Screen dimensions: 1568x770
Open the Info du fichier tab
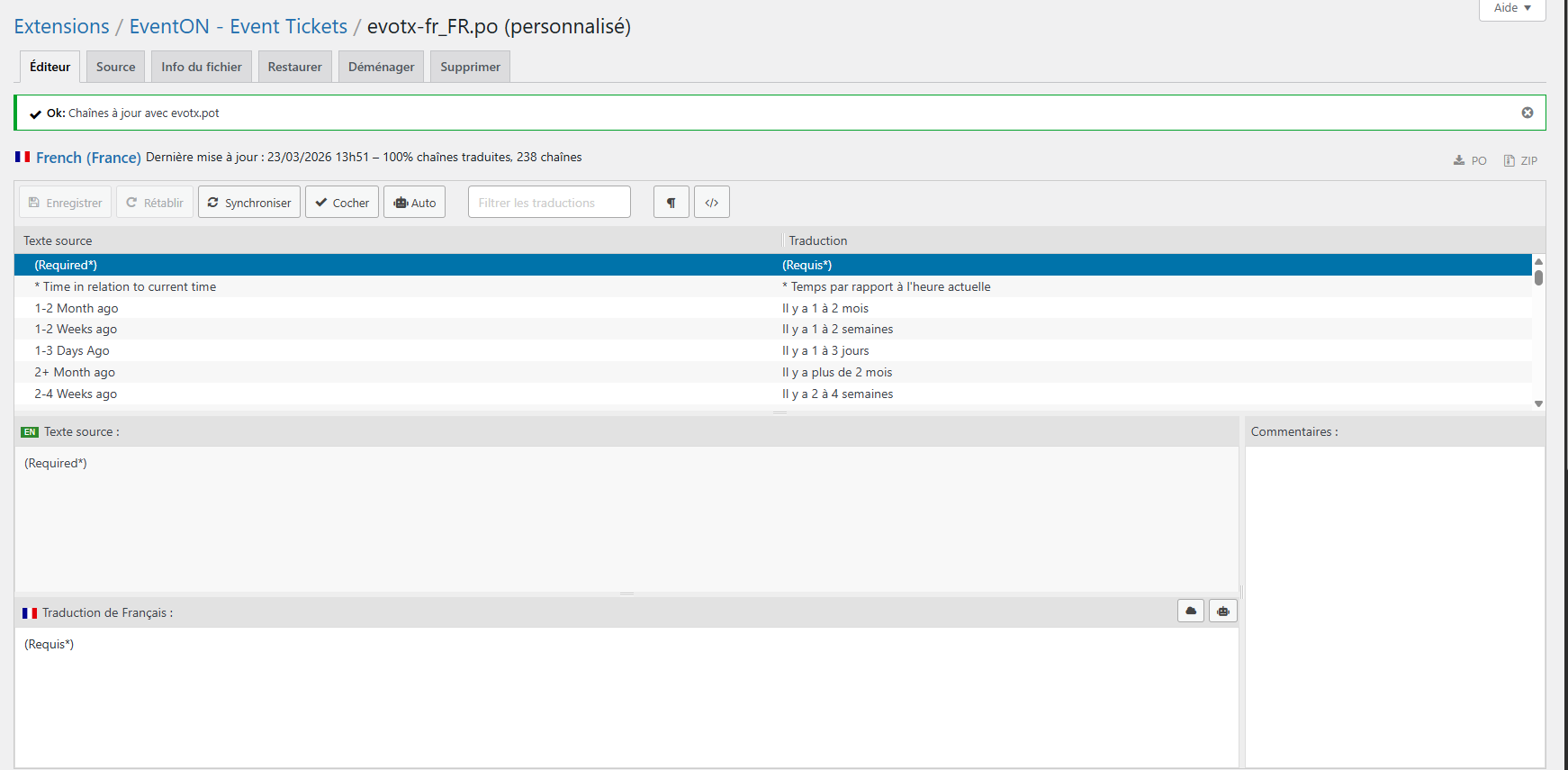202,67
